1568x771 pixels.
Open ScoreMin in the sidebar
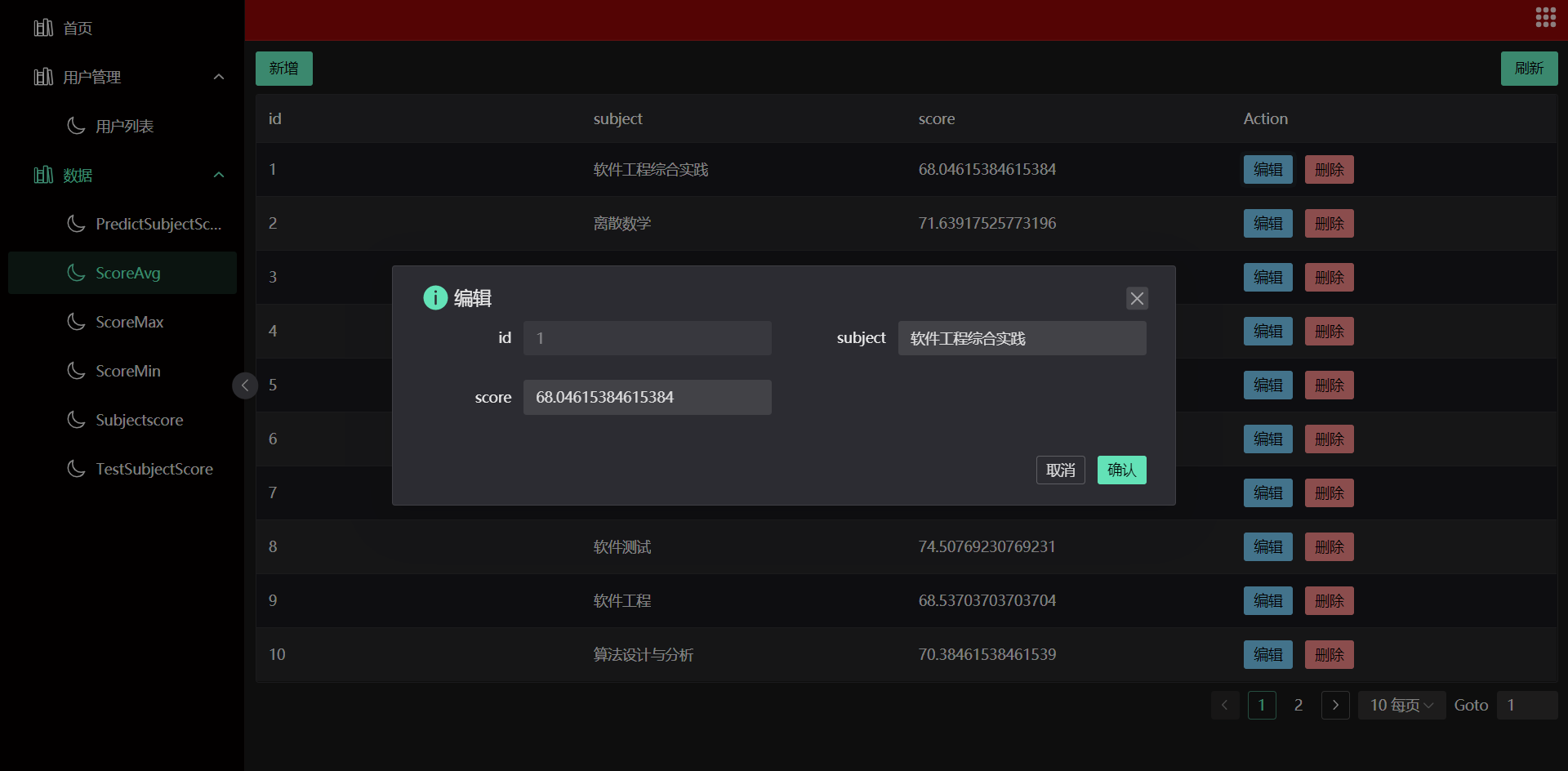pos(128,371)
